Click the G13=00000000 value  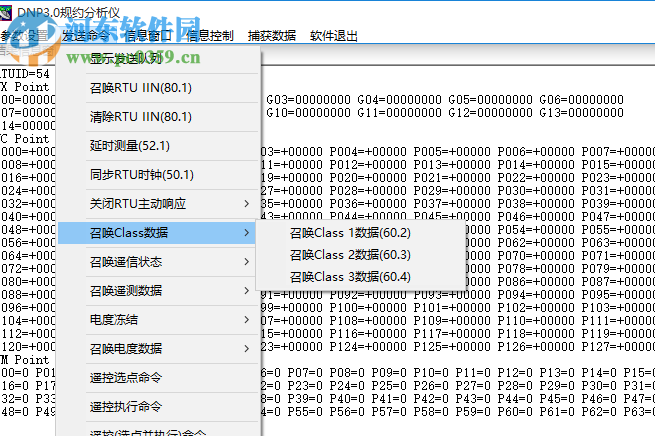581,113
